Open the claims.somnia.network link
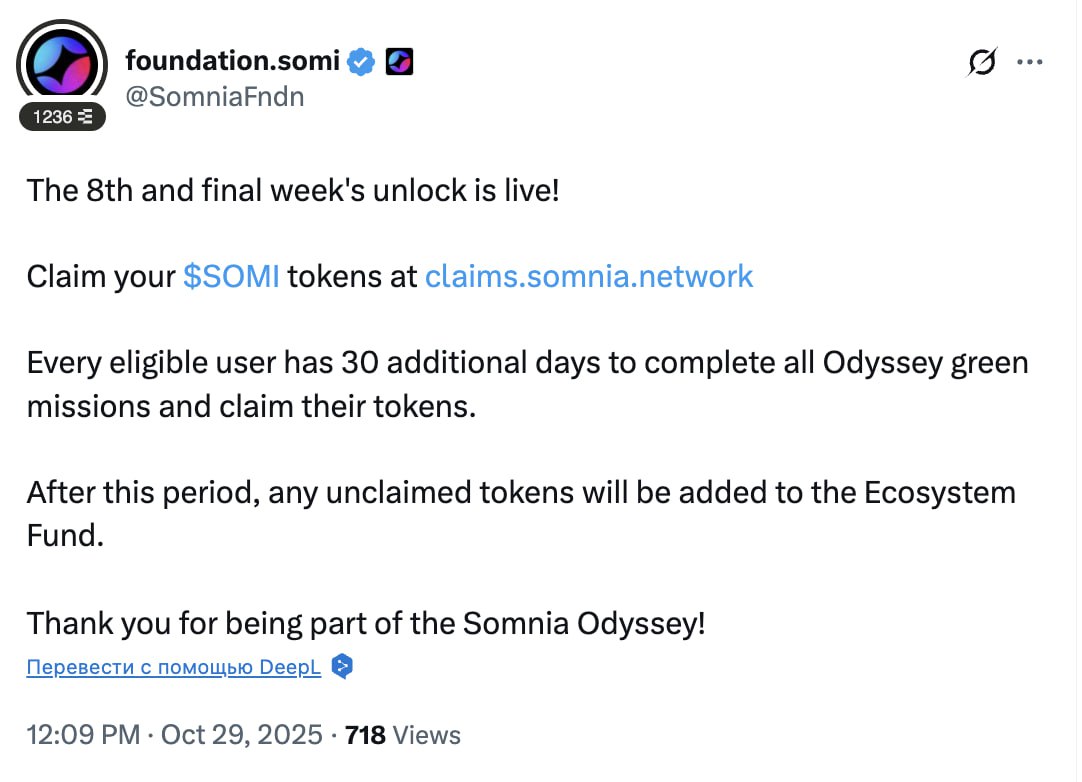Screen dimensions: 1082x782 click(x=589, y=276)
